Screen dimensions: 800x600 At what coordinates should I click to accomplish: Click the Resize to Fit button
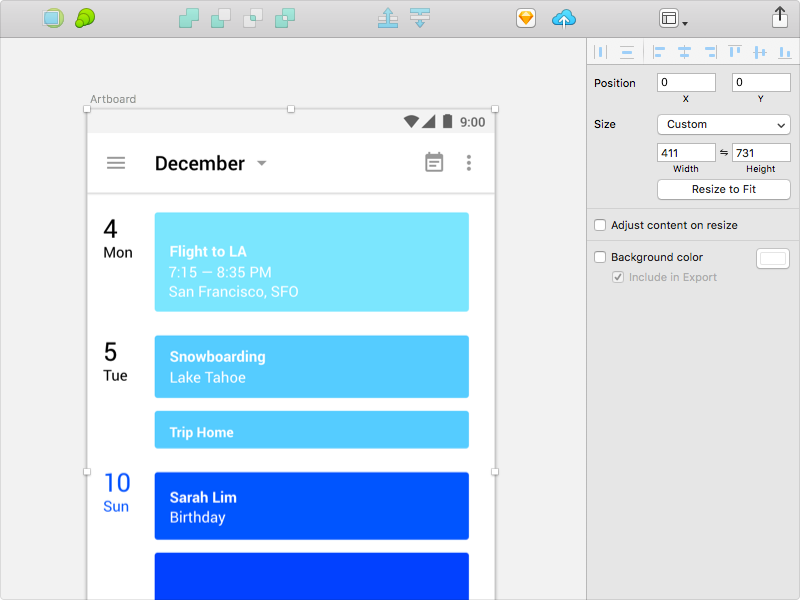(x=723, y=189)
